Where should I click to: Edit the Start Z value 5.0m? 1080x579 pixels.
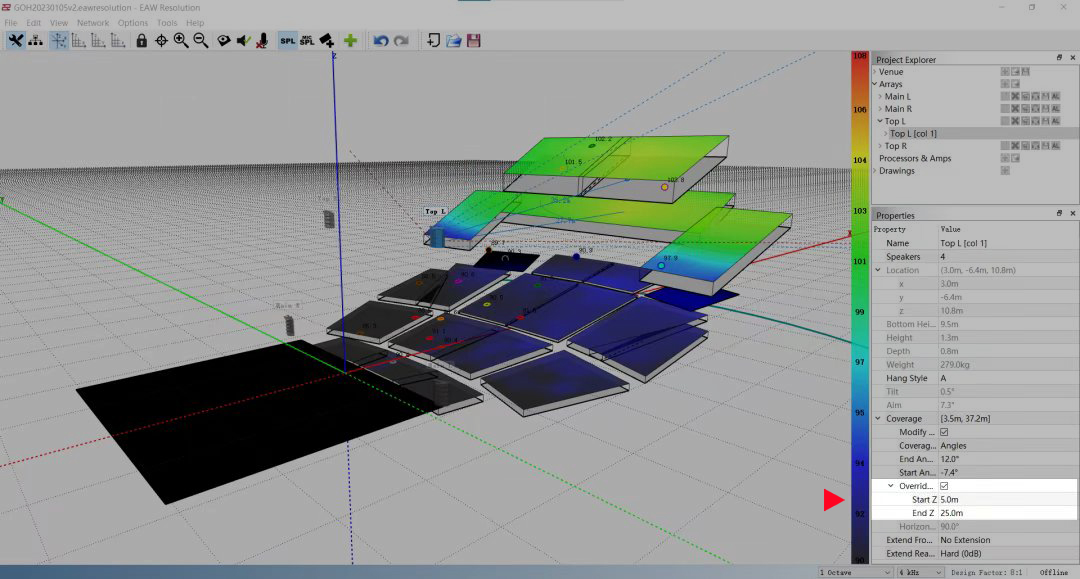(1008, 500)
